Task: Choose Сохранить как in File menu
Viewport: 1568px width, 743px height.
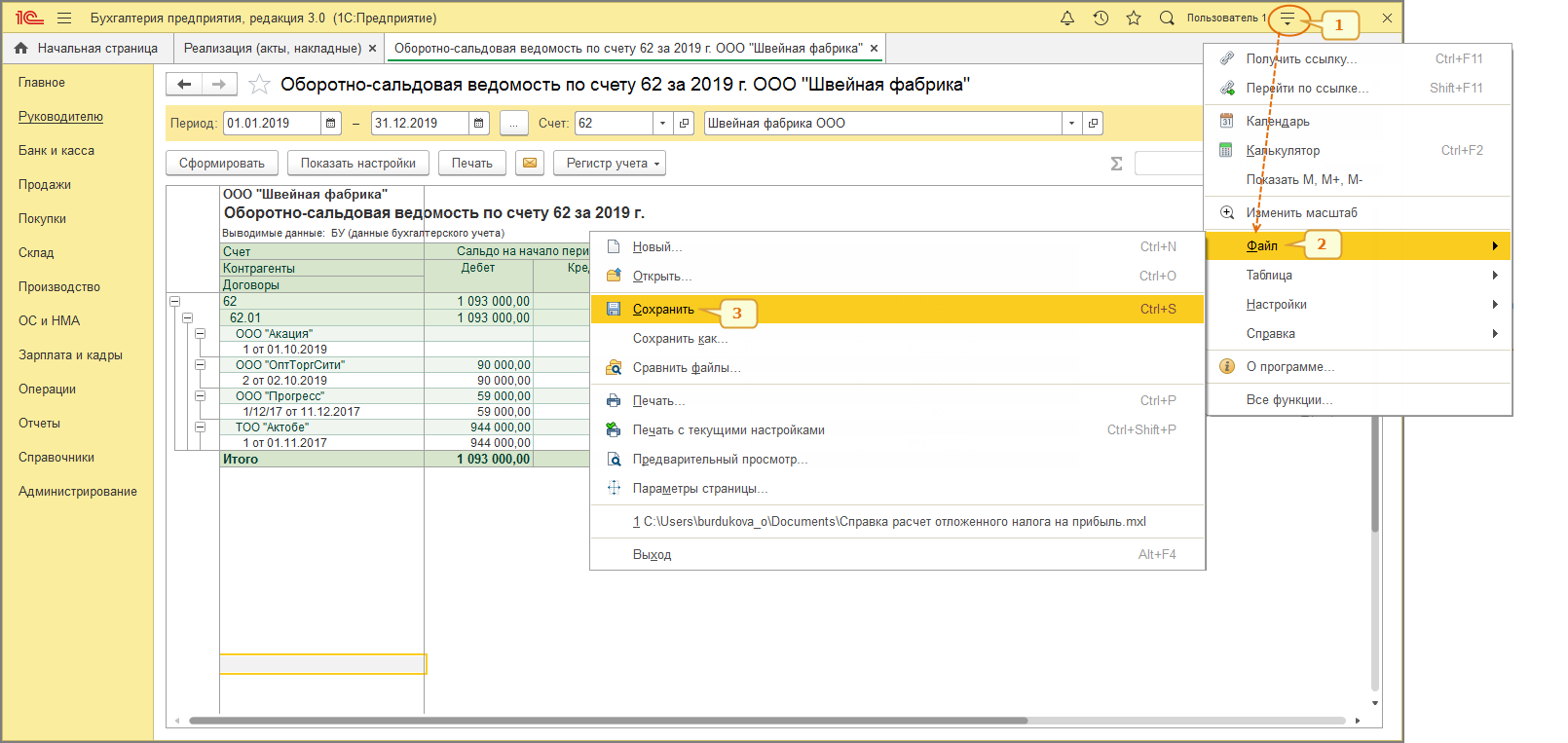Action: (x=897, y=338)
